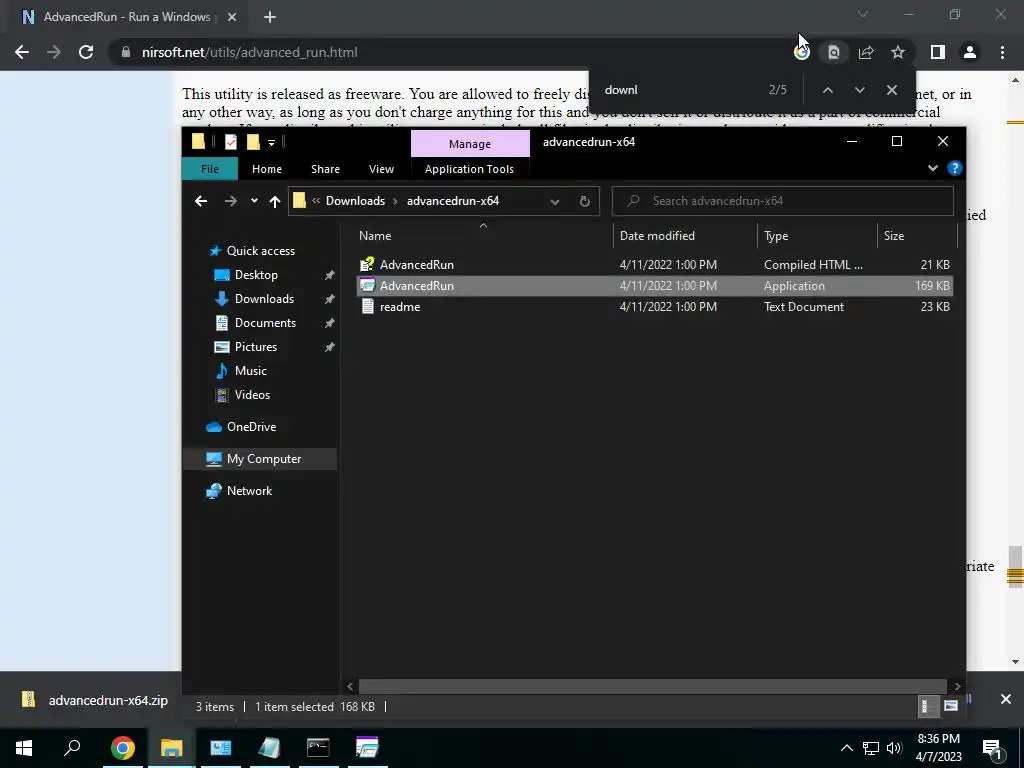Open Command Prompt from taskbar

tap(318, 747)
